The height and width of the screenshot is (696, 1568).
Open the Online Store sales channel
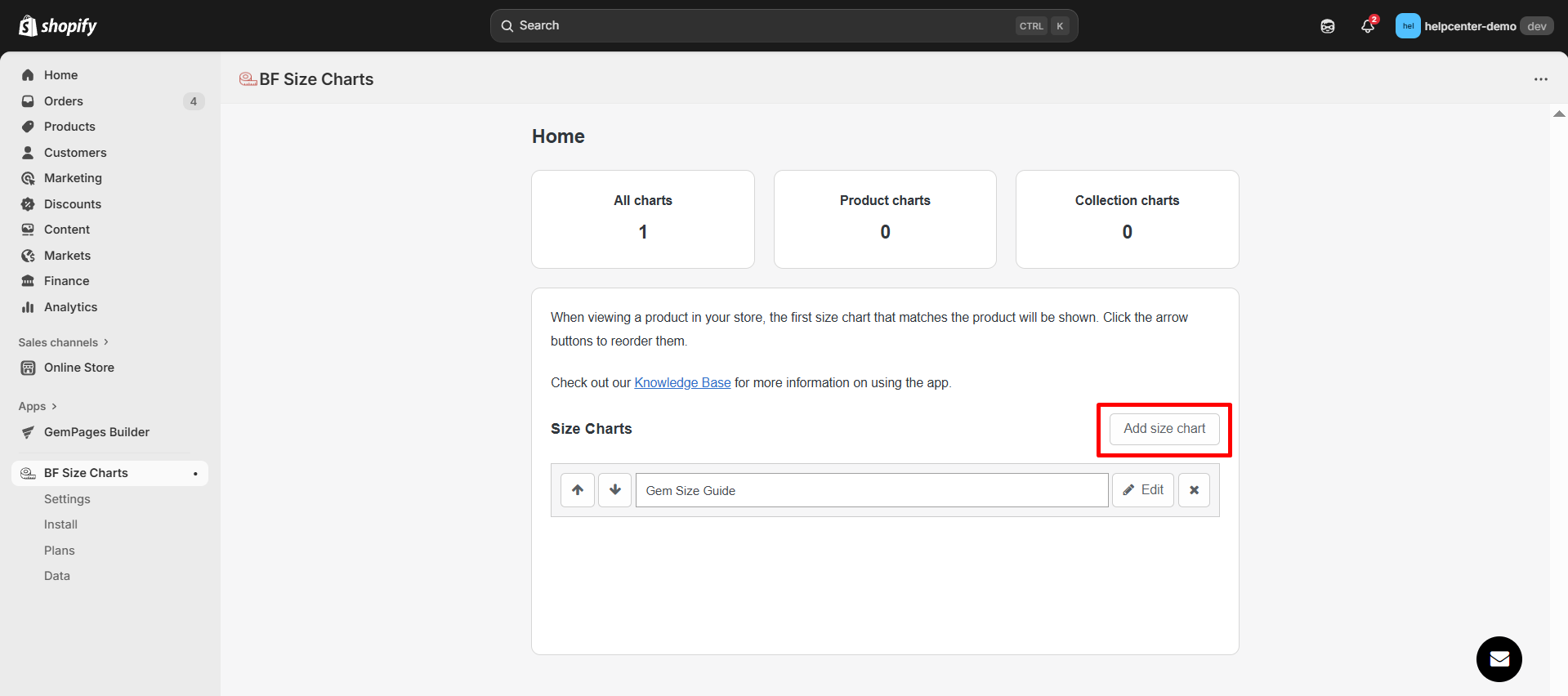[x=79, y=368]
